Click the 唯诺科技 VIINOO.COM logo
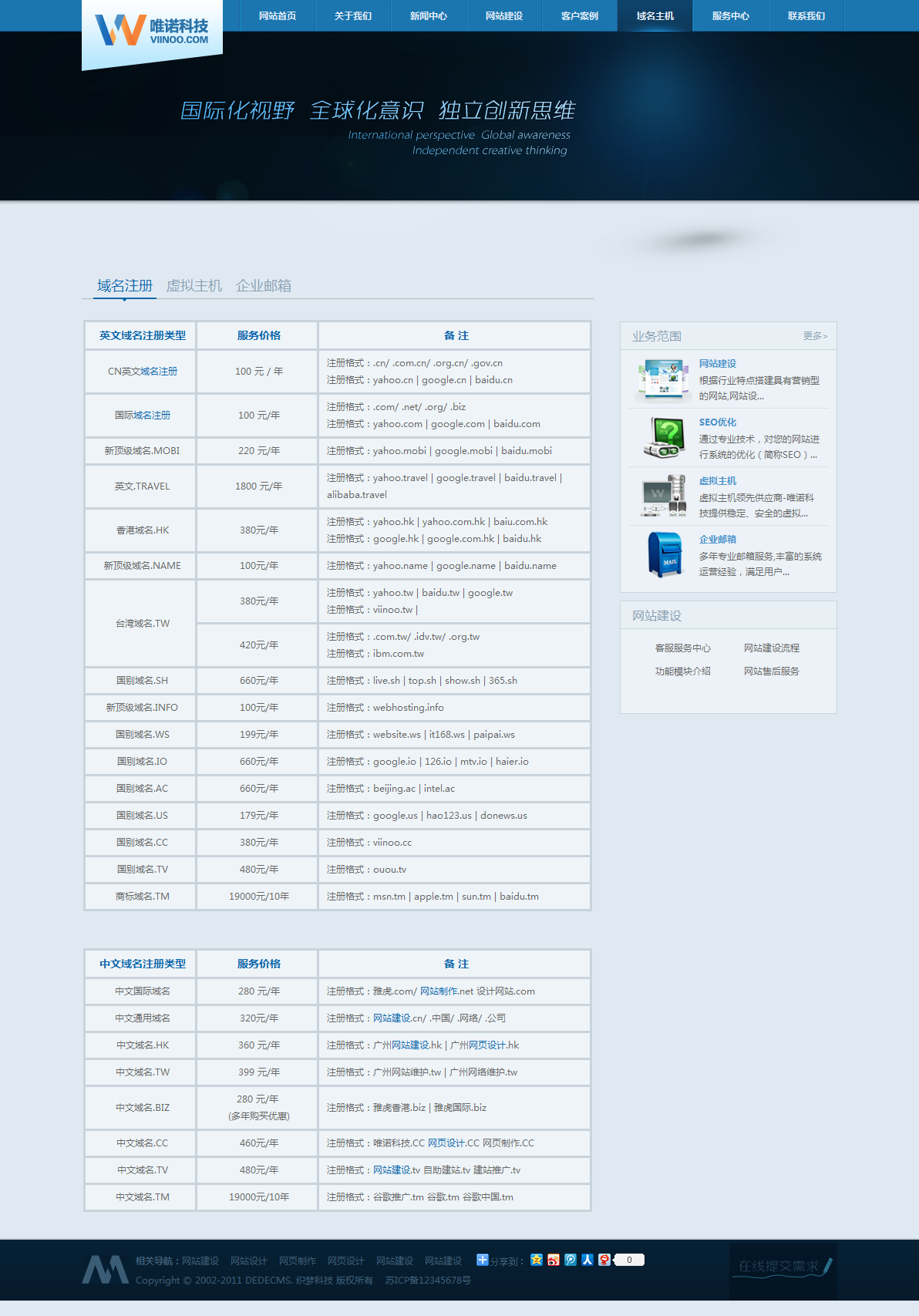919x1316 pixels. click(153, 31)
